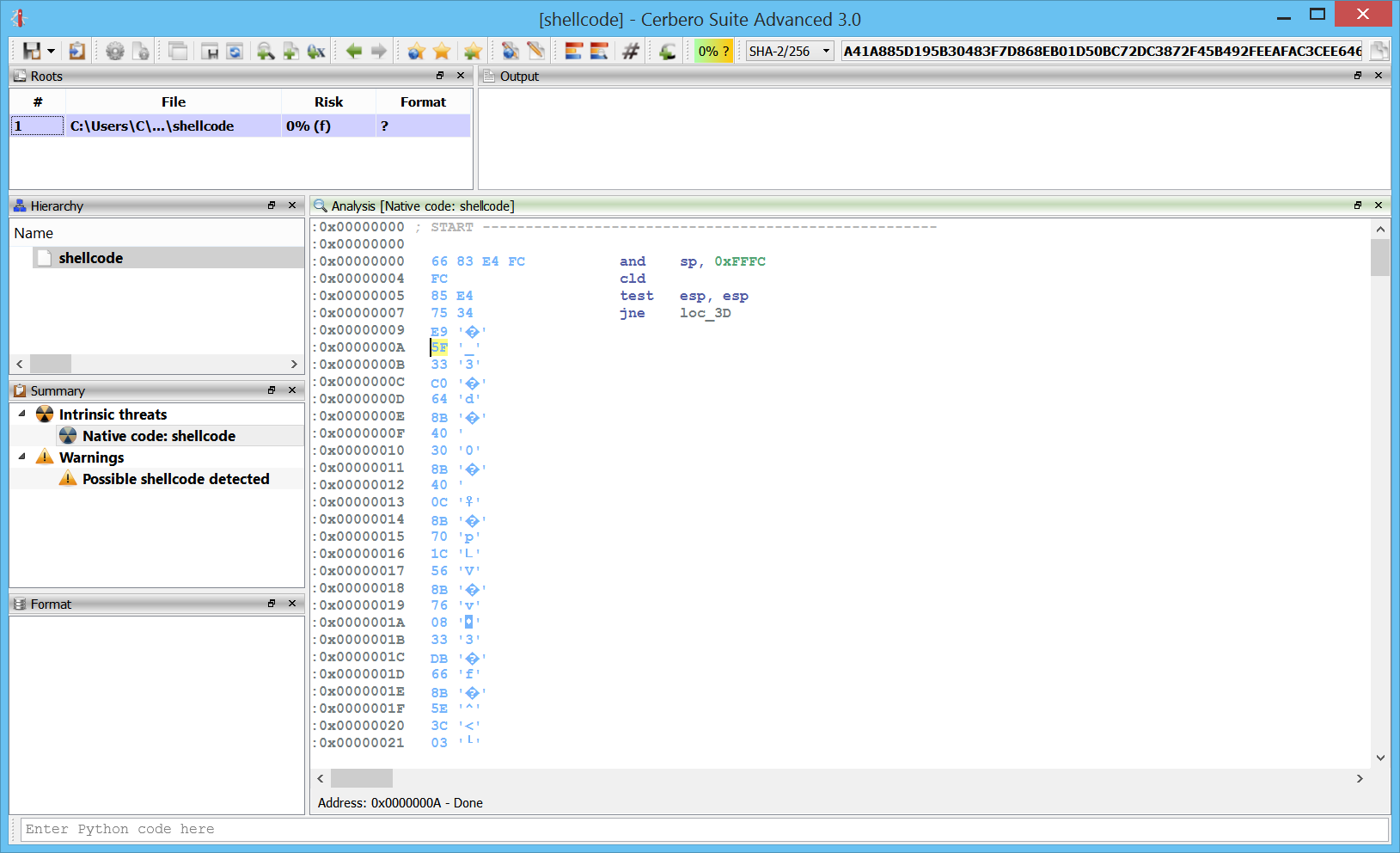
Task: Click the layout bars with magnifier icon
Action: [x=599, y=51]
